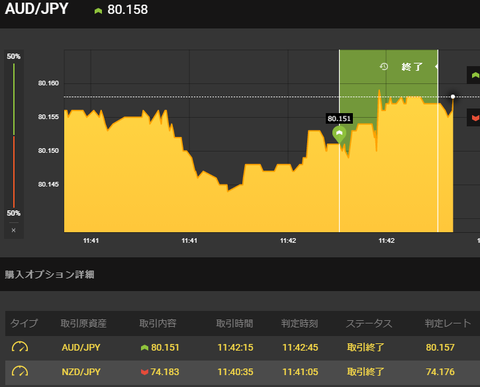Click the ステータス column header
The image size is (480, 387).
(x=369, y=323)
